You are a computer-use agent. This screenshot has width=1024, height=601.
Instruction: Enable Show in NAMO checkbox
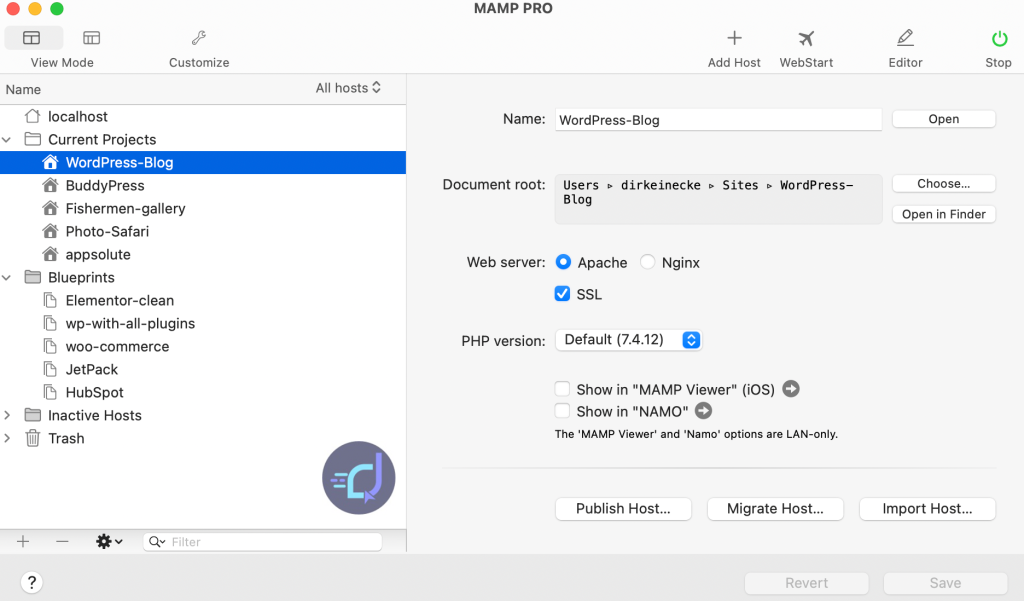tap(562, 411)
